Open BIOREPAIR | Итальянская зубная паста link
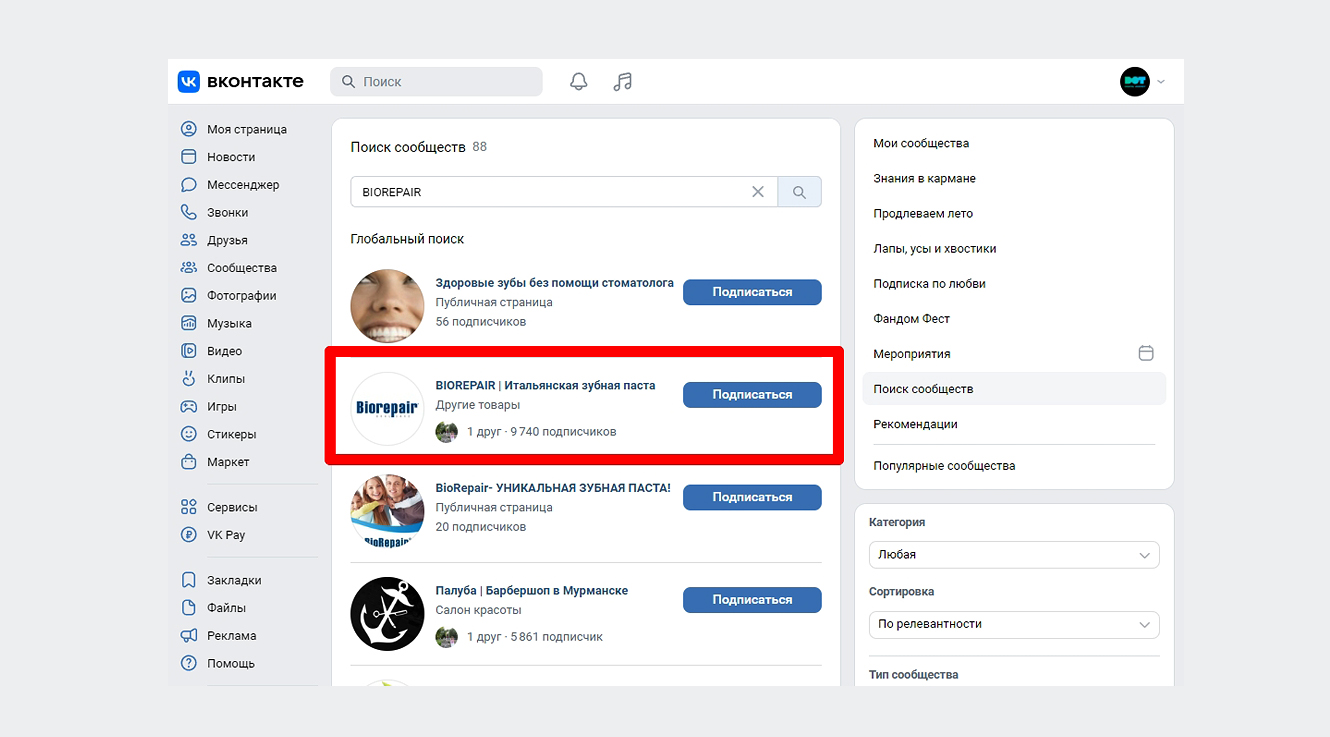 546,385
